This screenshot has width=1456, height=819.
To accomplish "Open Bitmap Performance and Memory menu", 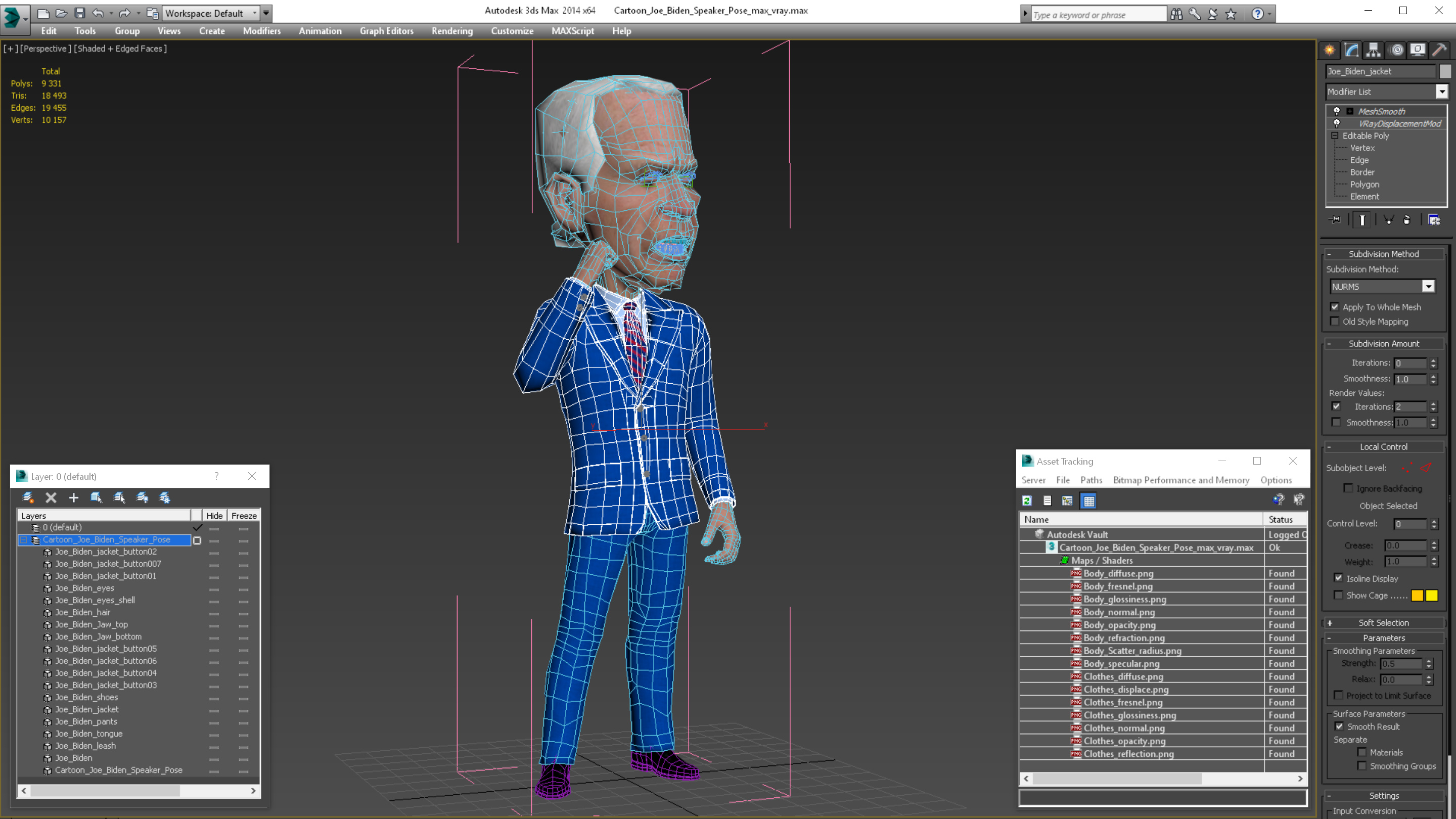I will coord(1181,480).
